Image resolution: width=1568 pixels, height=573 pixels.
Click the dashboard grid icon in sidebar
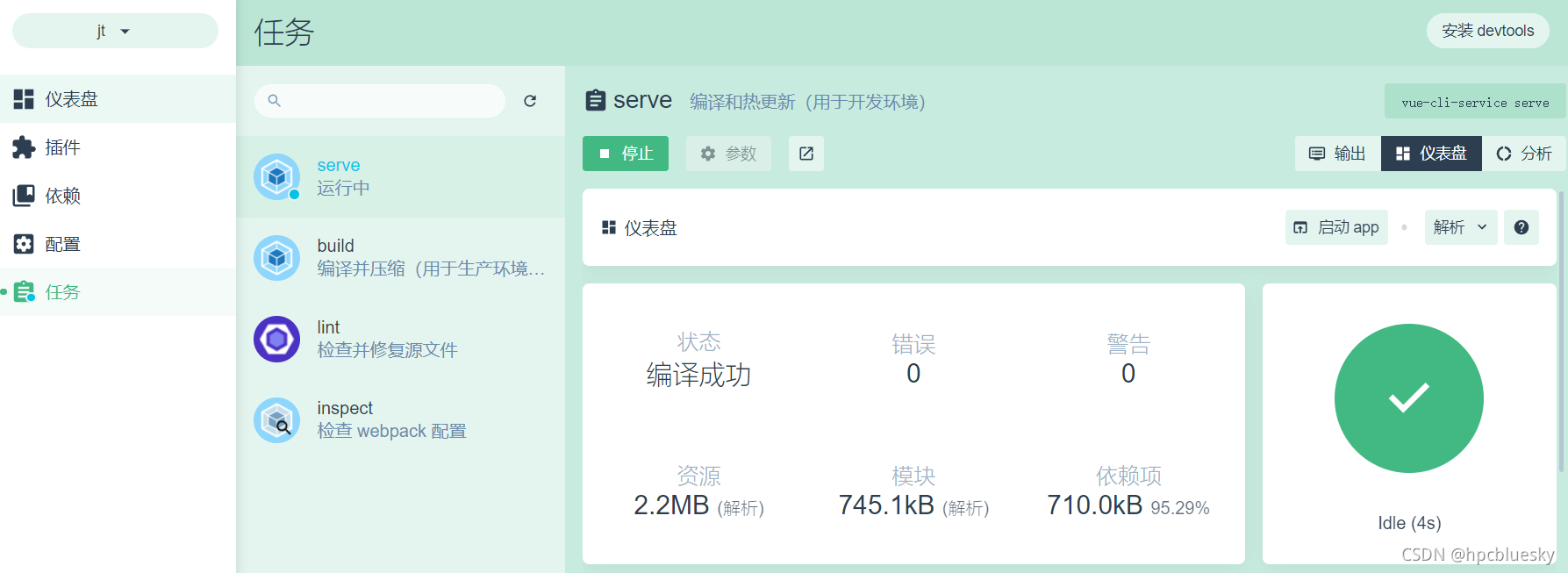24,99
